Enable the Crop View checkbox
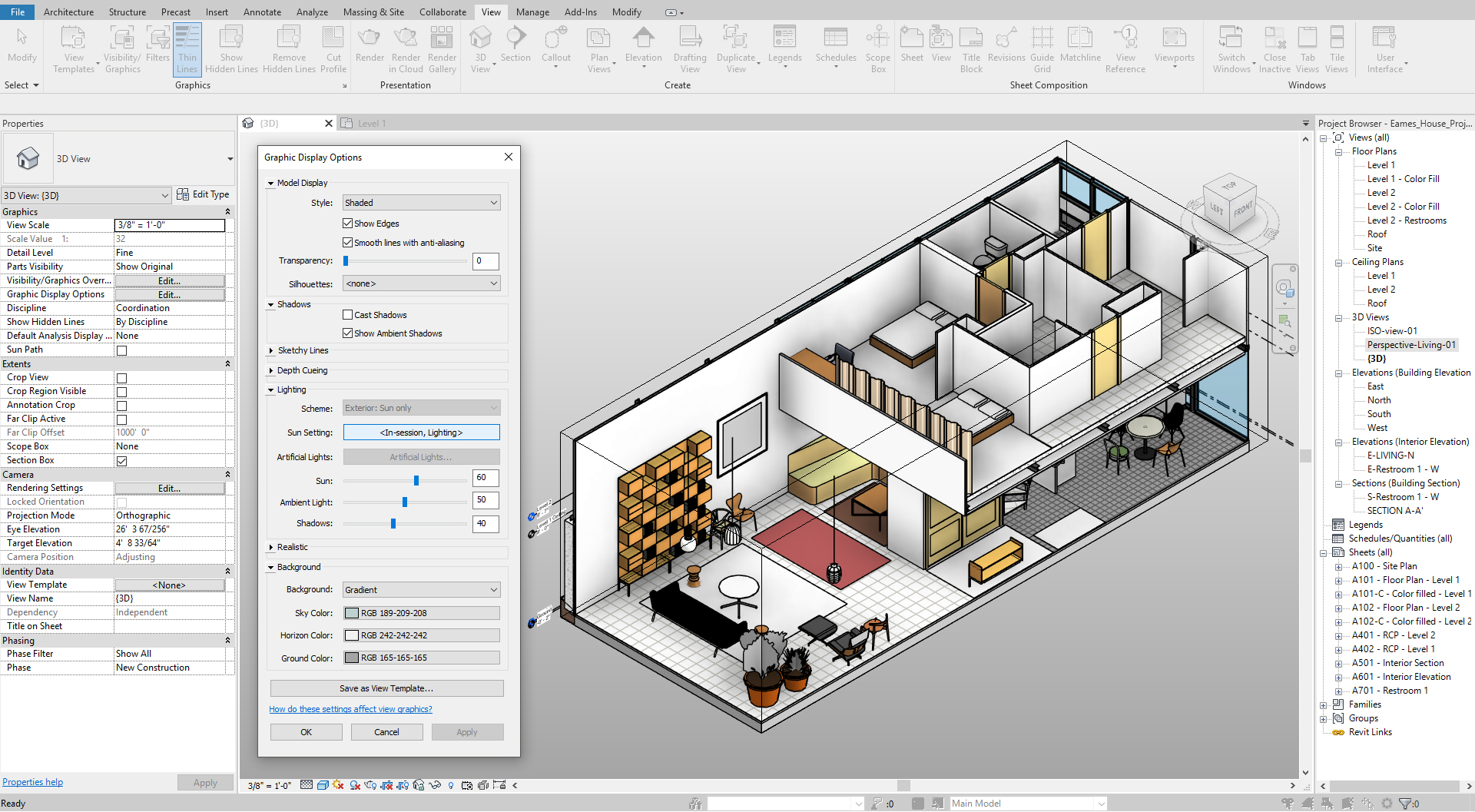This screenshot has width=1475, height=812. click(121, 377)
